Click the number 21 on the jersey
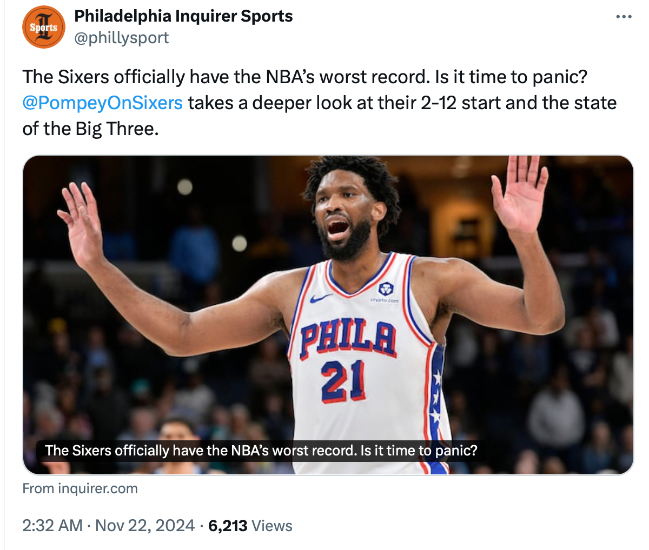The height and width of the screenshot is (550, 649). 343,379
